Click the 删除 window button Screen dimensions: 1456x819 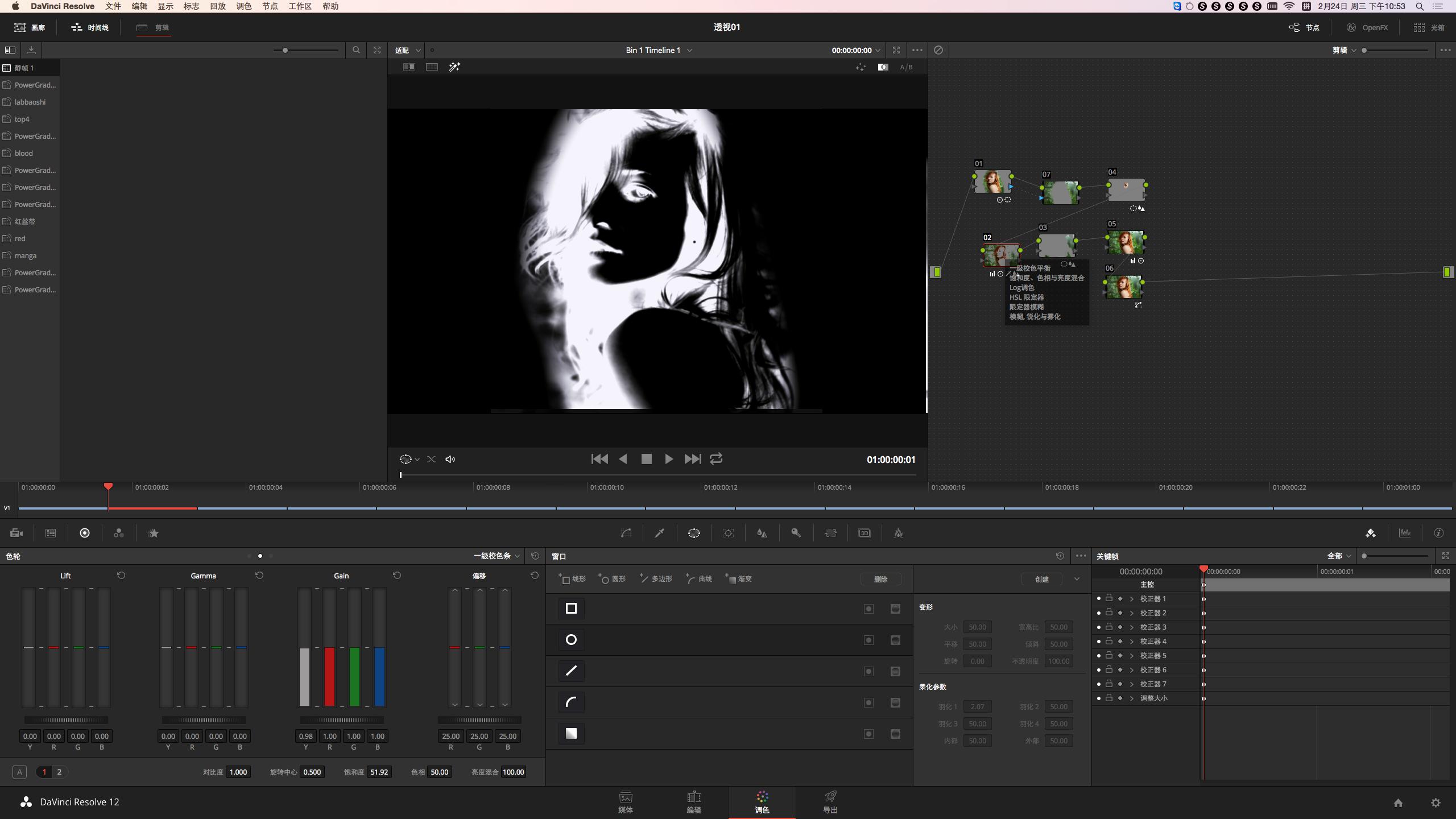[x=880, y=579]
